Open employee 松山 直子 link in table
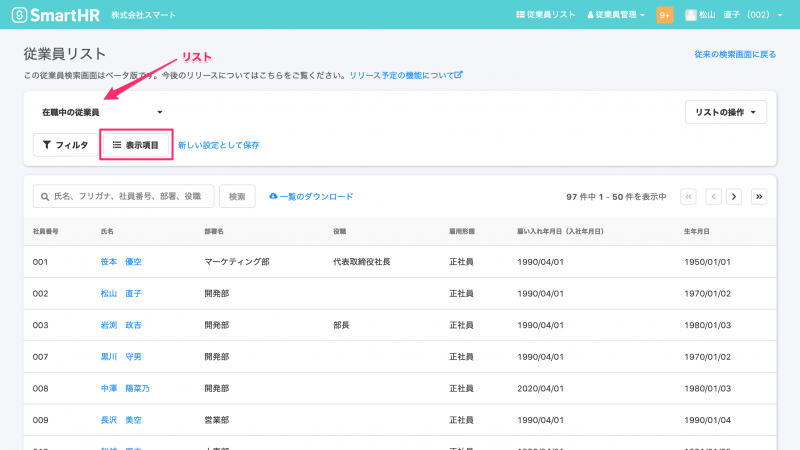This screenshot has width=800, height=450. pos(121,293)
